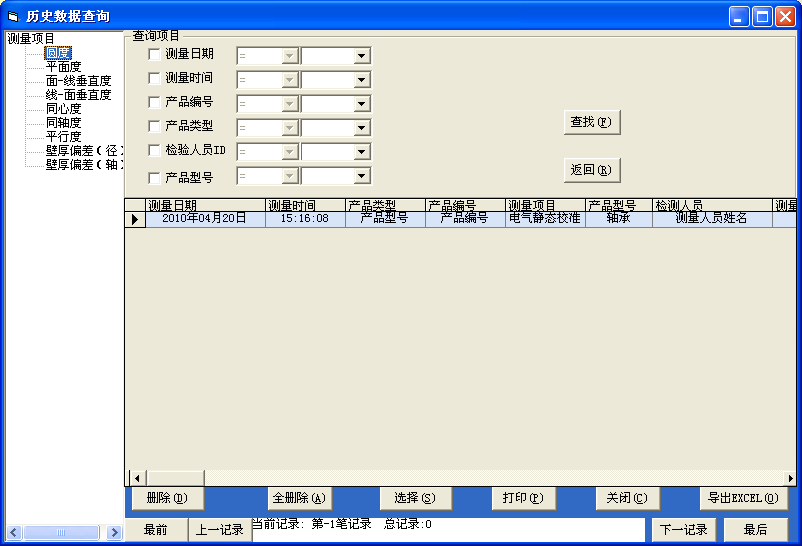802x546 pixels.
Task: Open the 测量日期 value dropdown
Action: click(x=361, y=56)
